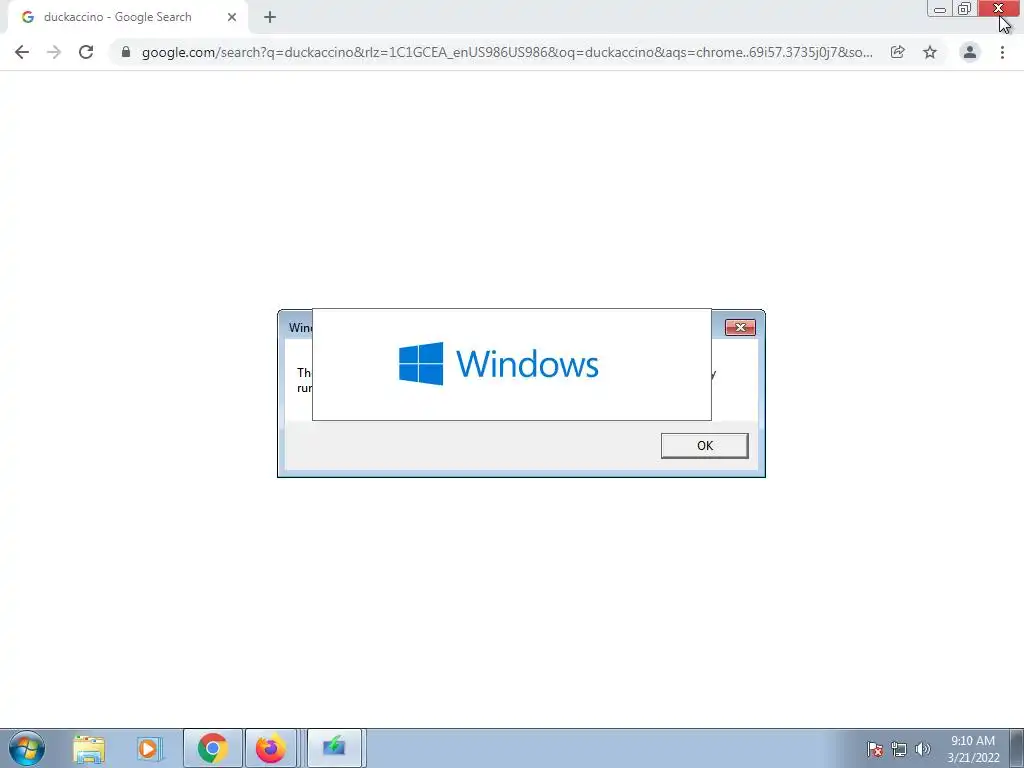
Task: Share this page using the share icon
Action: click(x=897, y=52)
